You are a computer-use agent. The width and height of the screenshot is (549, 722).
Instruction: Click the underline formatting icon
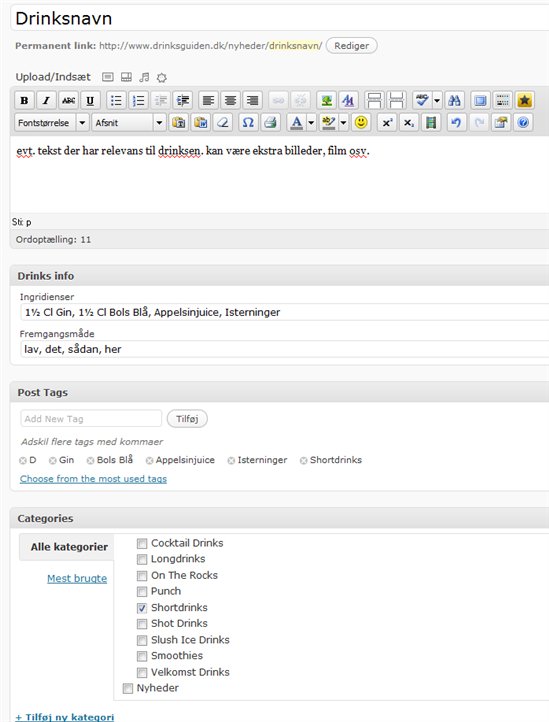tap(90, 100)
